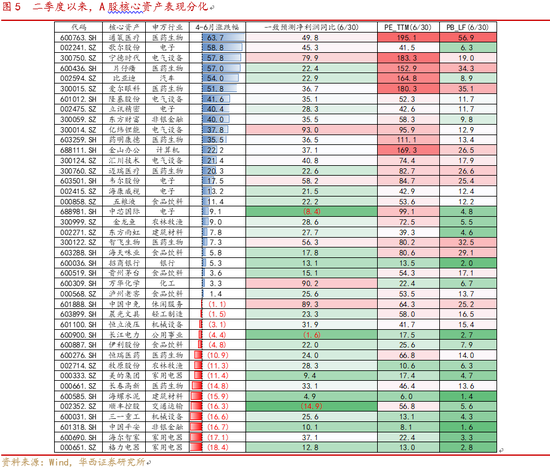Select profit growth value 79.9
The height and width of the screenshot is (468, 550).
point(311,58)
